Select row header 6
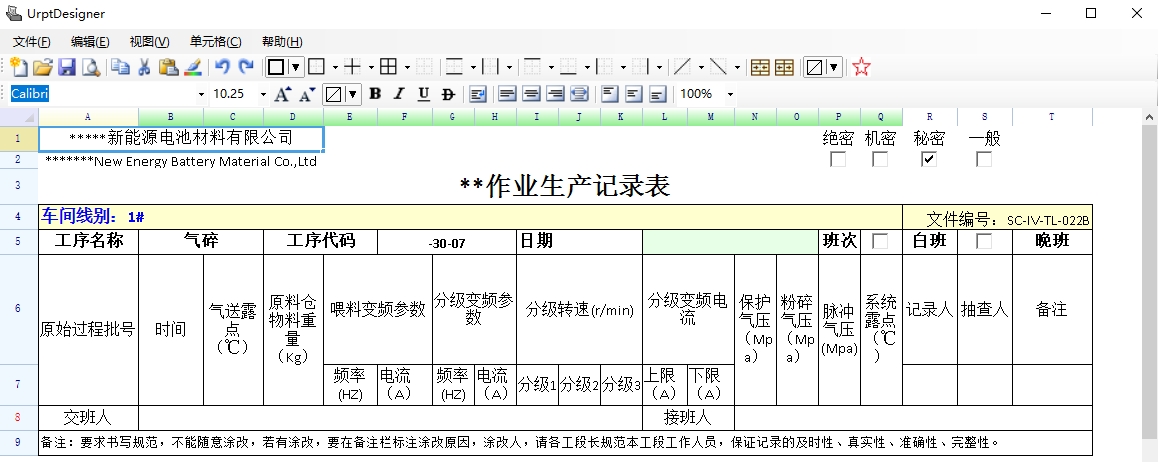1158x462 pixels. pyautogui.click(x=18, y=309)
